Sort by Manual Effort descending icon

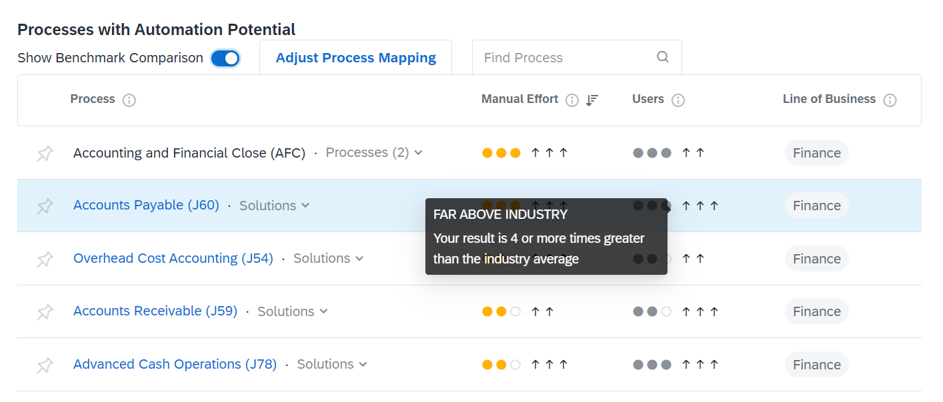point(592,100)
